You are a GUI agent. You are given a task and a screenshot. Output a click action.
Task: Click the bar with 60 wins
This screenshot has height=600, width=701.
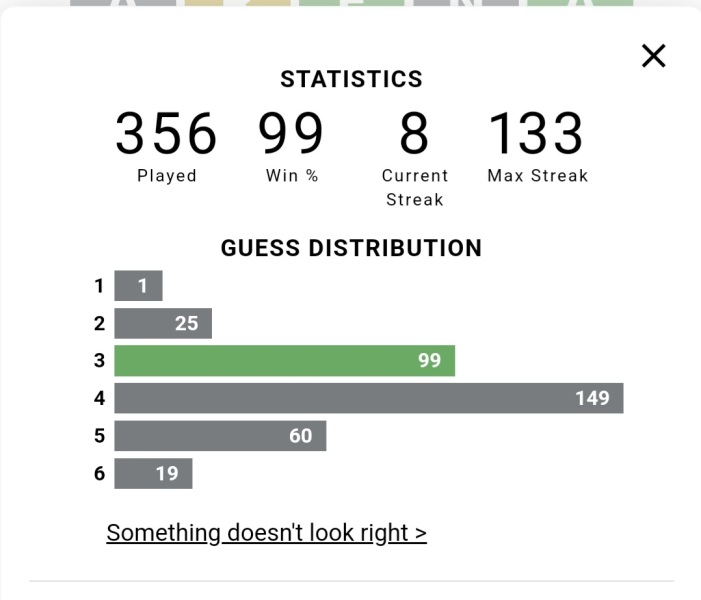(x=220, y=436)
